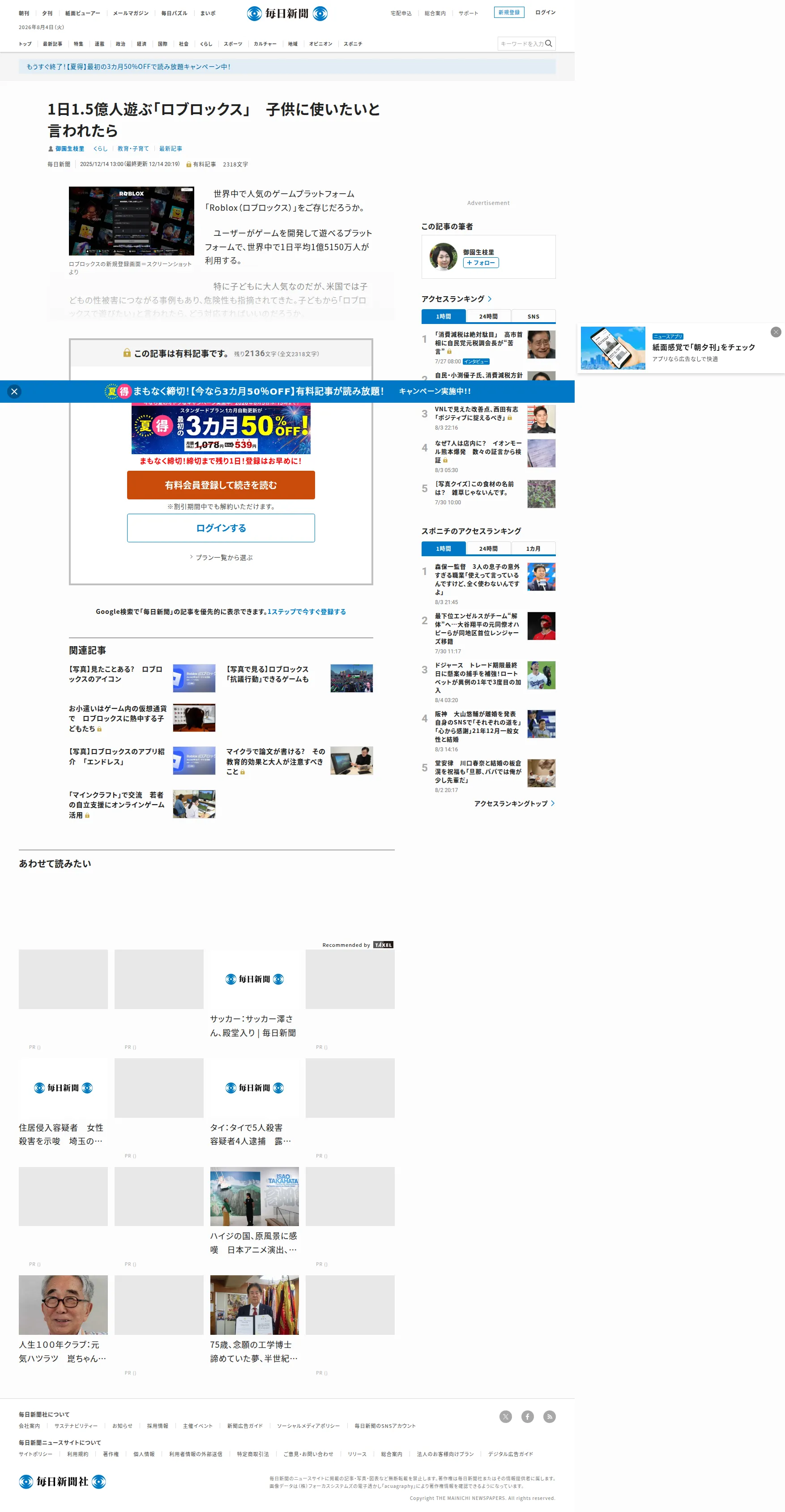Image resolution: width=785 pixels, height=1512 pixels.
Task: Select the スポニチ 1カ月 tab
Action: tap(533, 549)
